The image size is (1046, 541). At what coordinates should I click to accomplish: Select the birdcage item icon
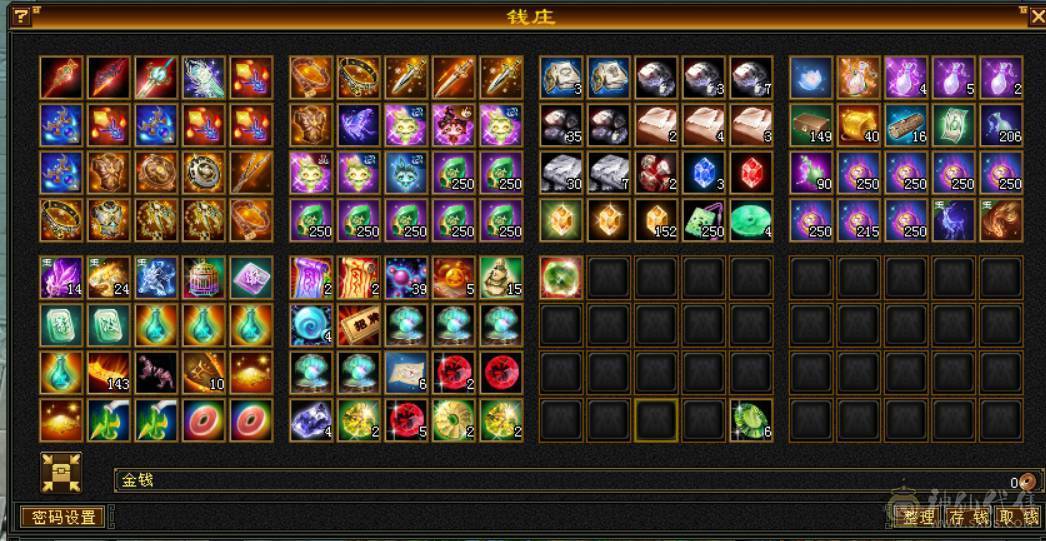tap(203, 278)
